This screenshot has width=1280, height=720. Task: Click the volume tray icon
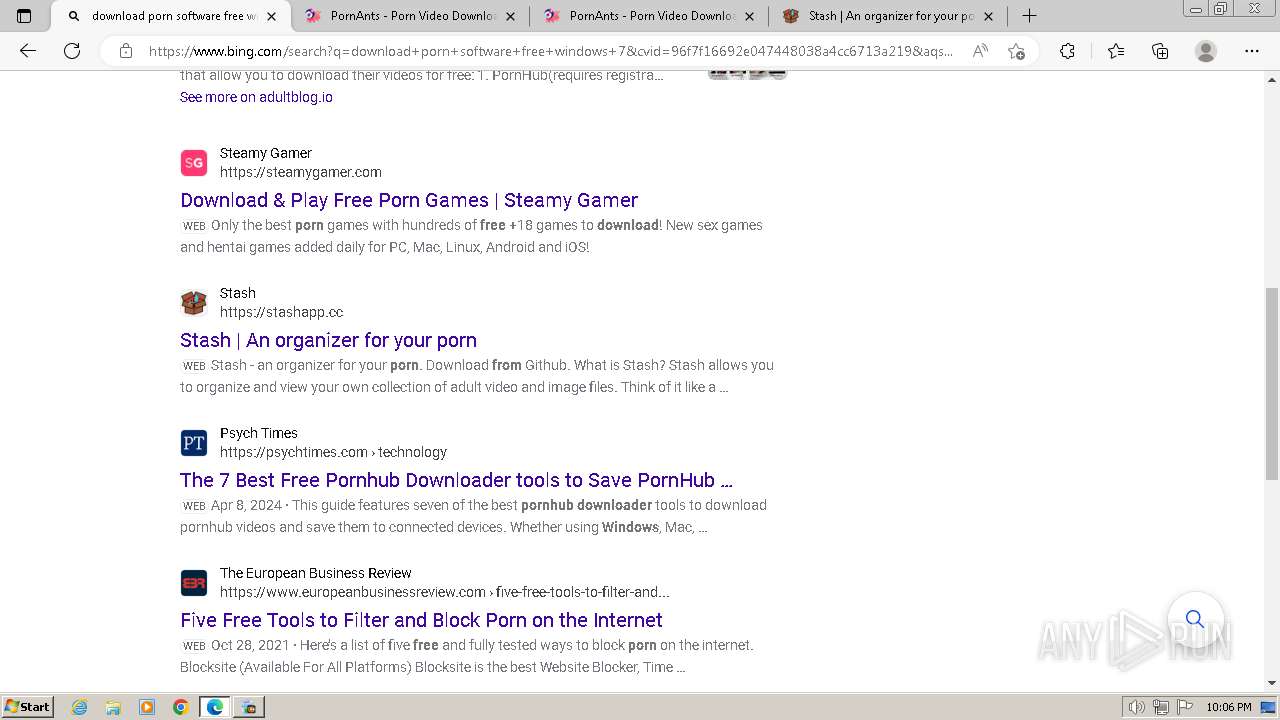pos(1137,707)
